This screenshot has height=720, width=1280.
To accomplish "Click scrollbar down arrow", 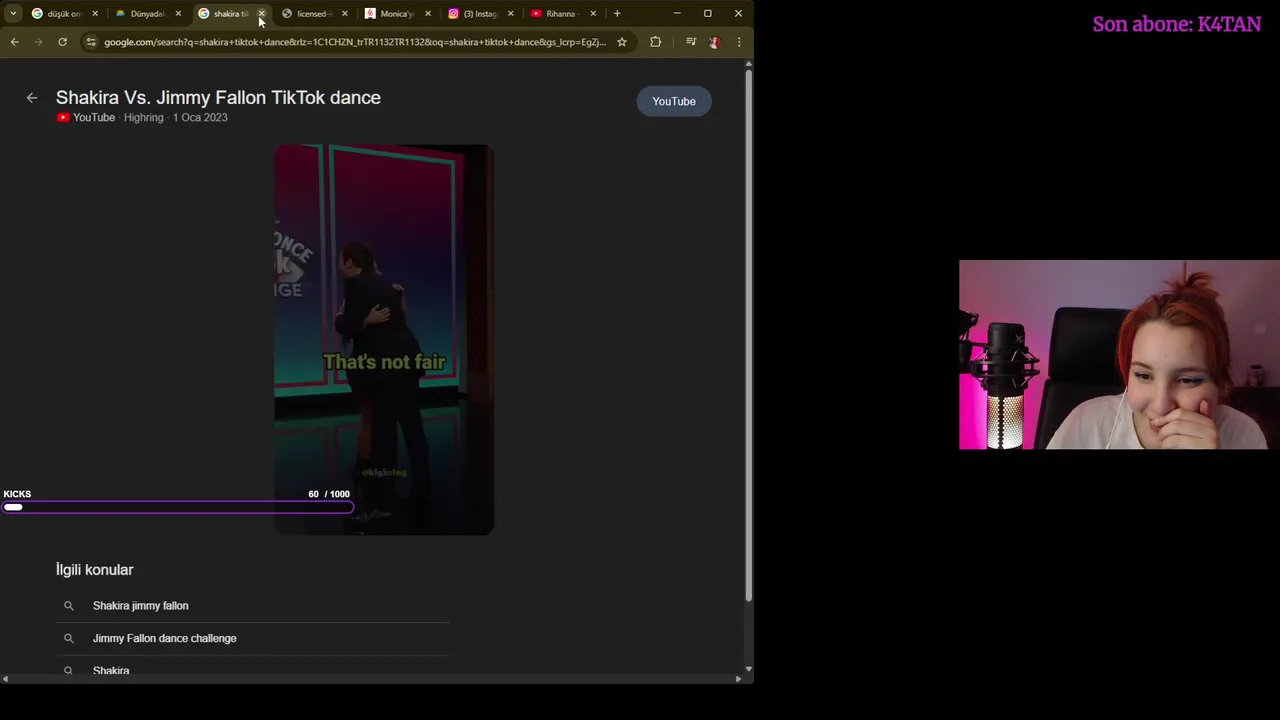I will pos(748,669).
